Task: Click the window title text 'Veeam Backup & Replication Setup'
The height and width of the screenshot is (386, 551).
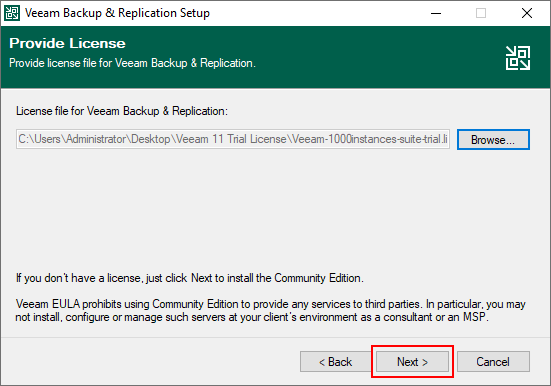Action: 117,13
